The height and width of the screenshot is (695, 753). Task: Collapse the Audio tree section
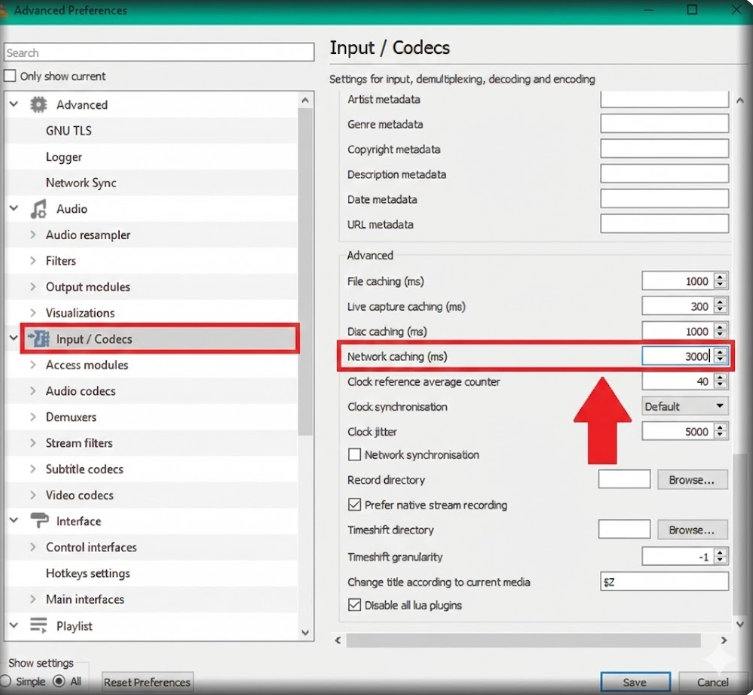tap(14, 208)
